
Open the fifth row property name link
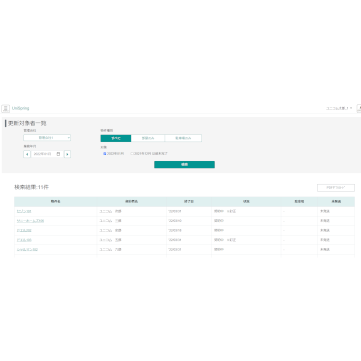[27, 249]
